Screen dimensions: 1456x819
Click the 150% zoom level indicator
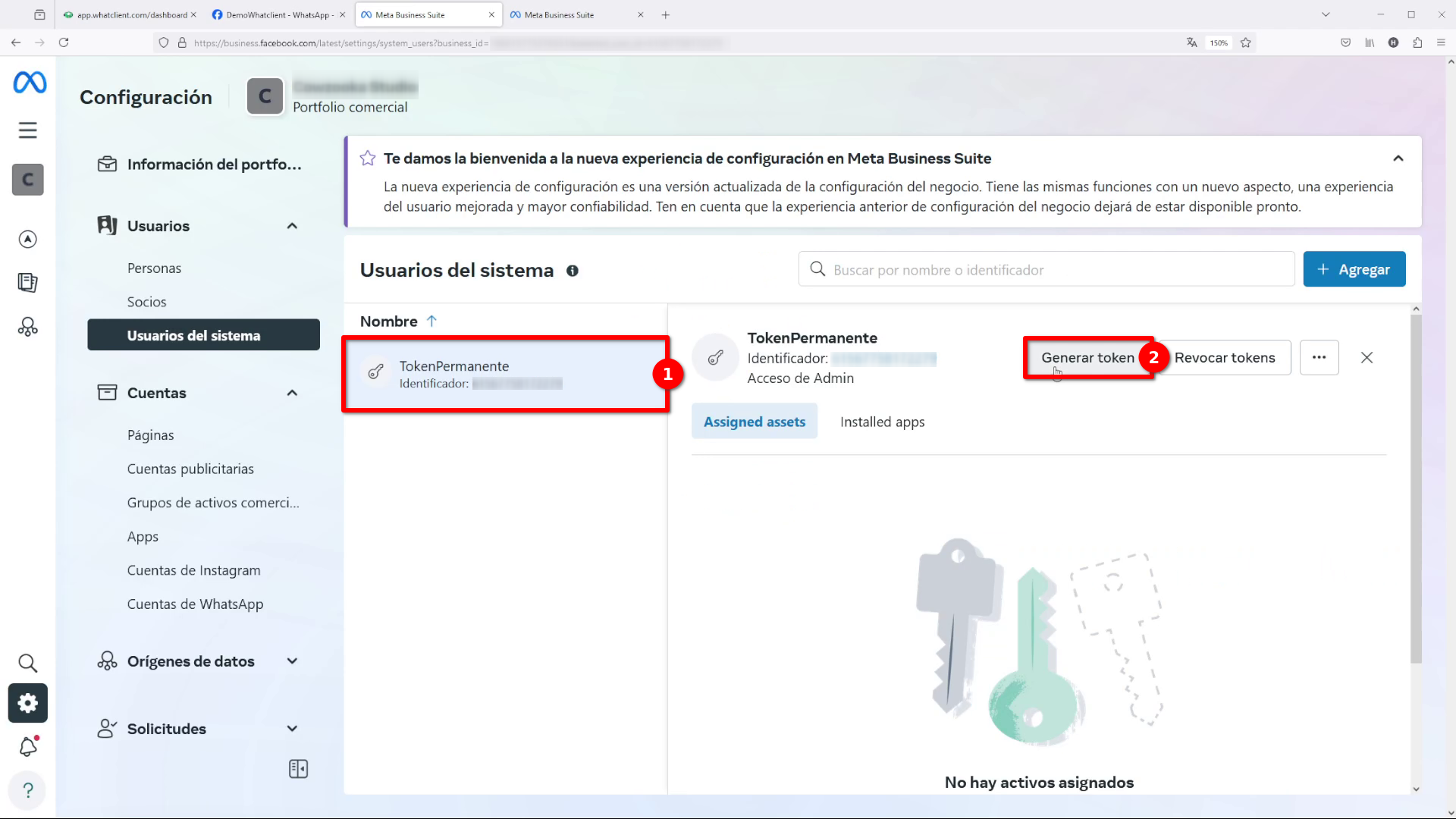coord(1219,43)
